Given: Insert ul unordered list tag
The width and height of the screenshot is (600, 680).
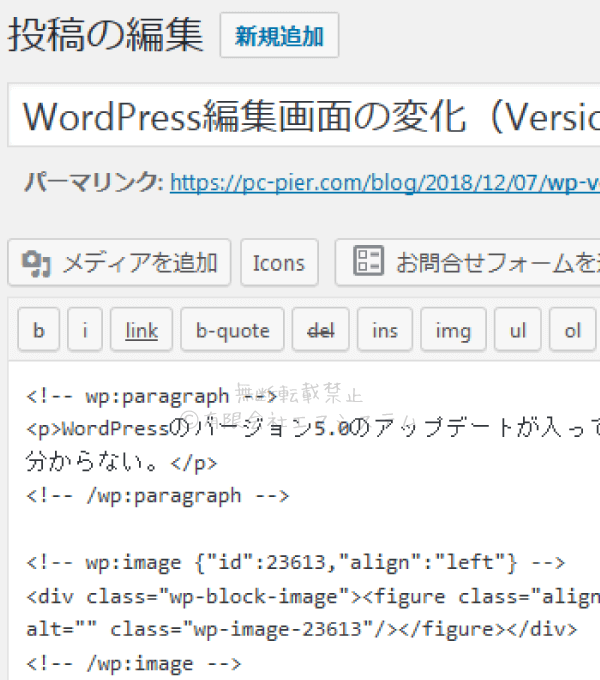Looking at the screenshot, I should (518, 330).
